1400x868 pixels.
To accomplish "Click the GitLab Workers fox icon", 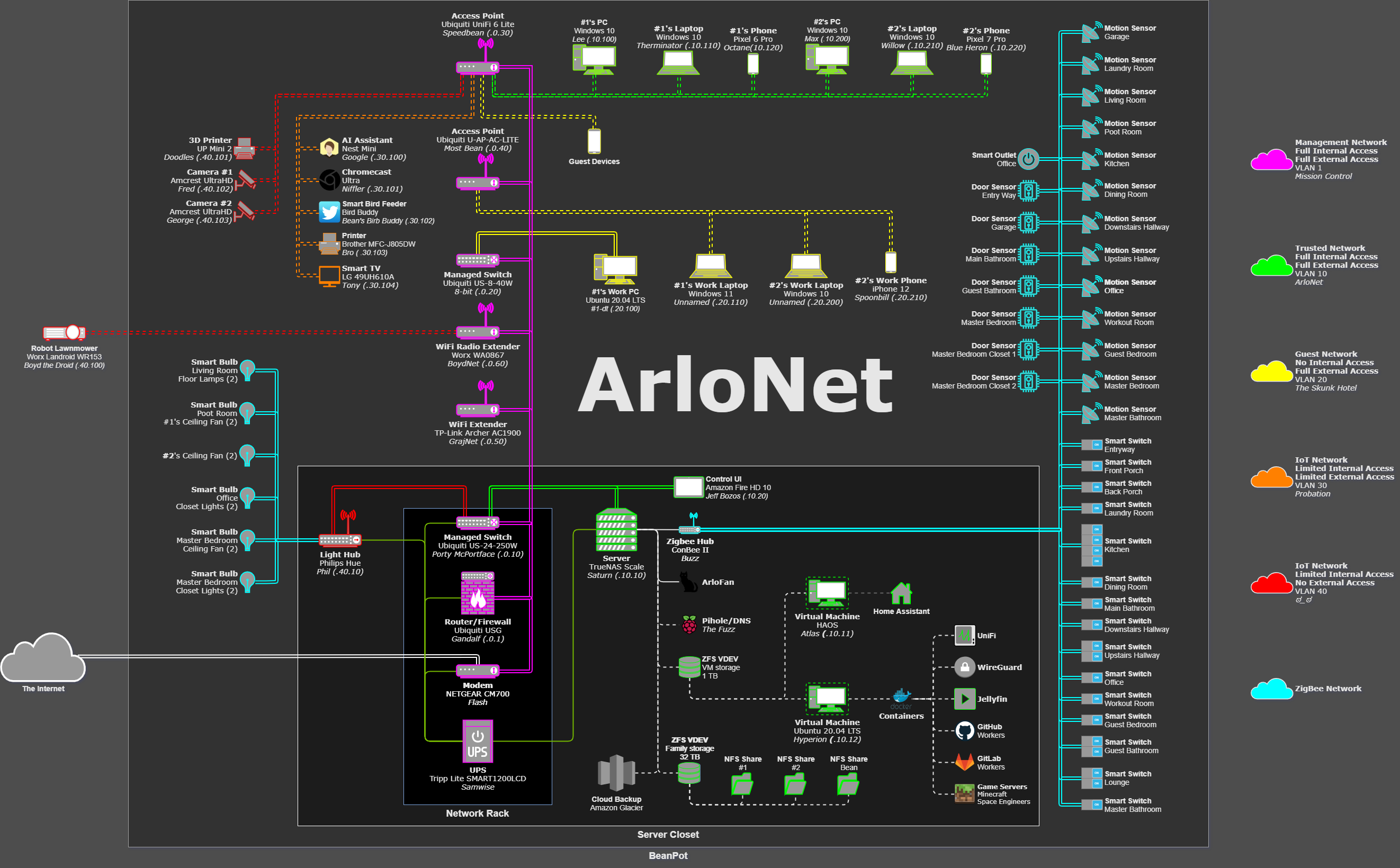I will tap(964, 762).
